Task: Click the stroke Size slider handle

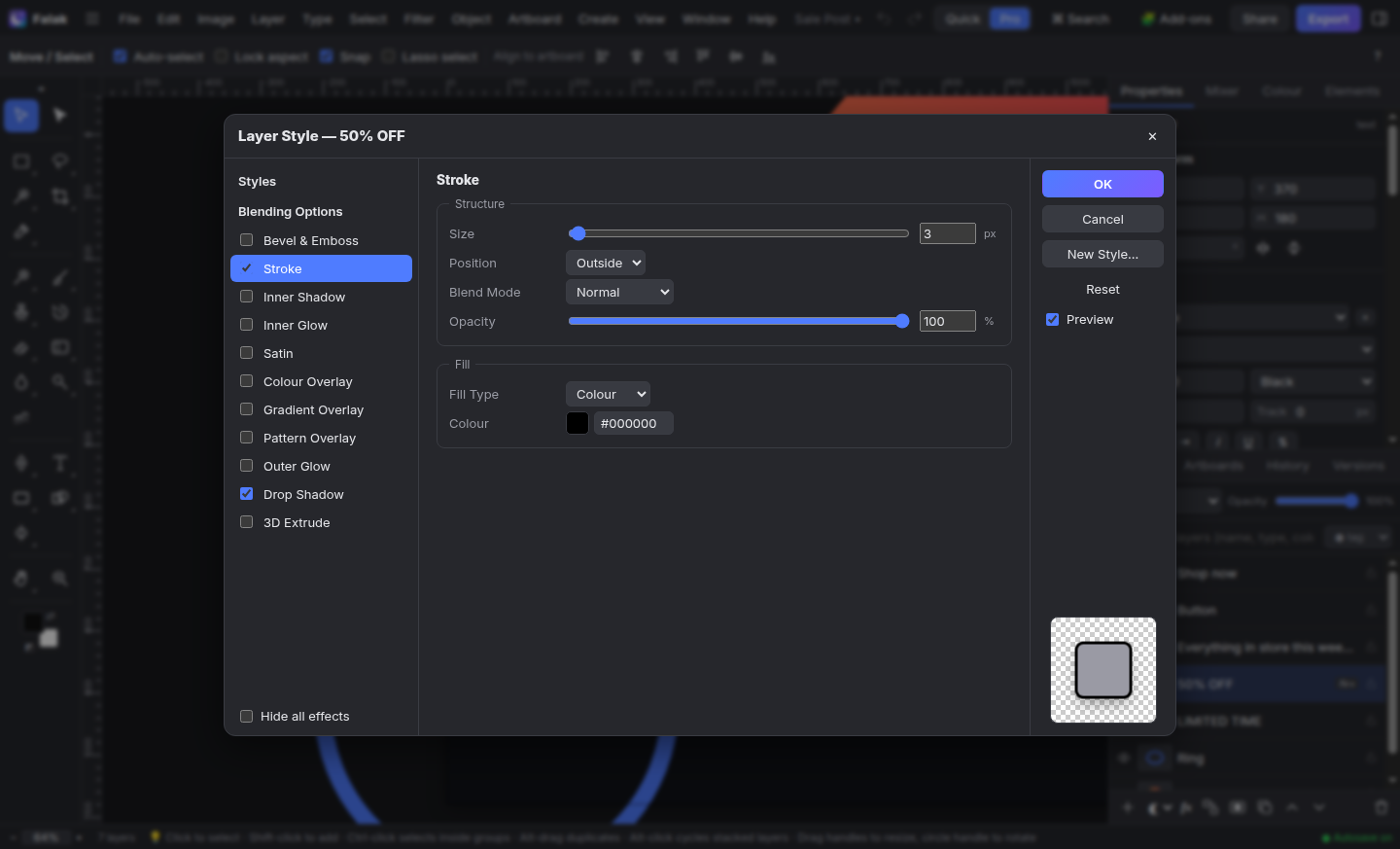Action: coord(577,233)
